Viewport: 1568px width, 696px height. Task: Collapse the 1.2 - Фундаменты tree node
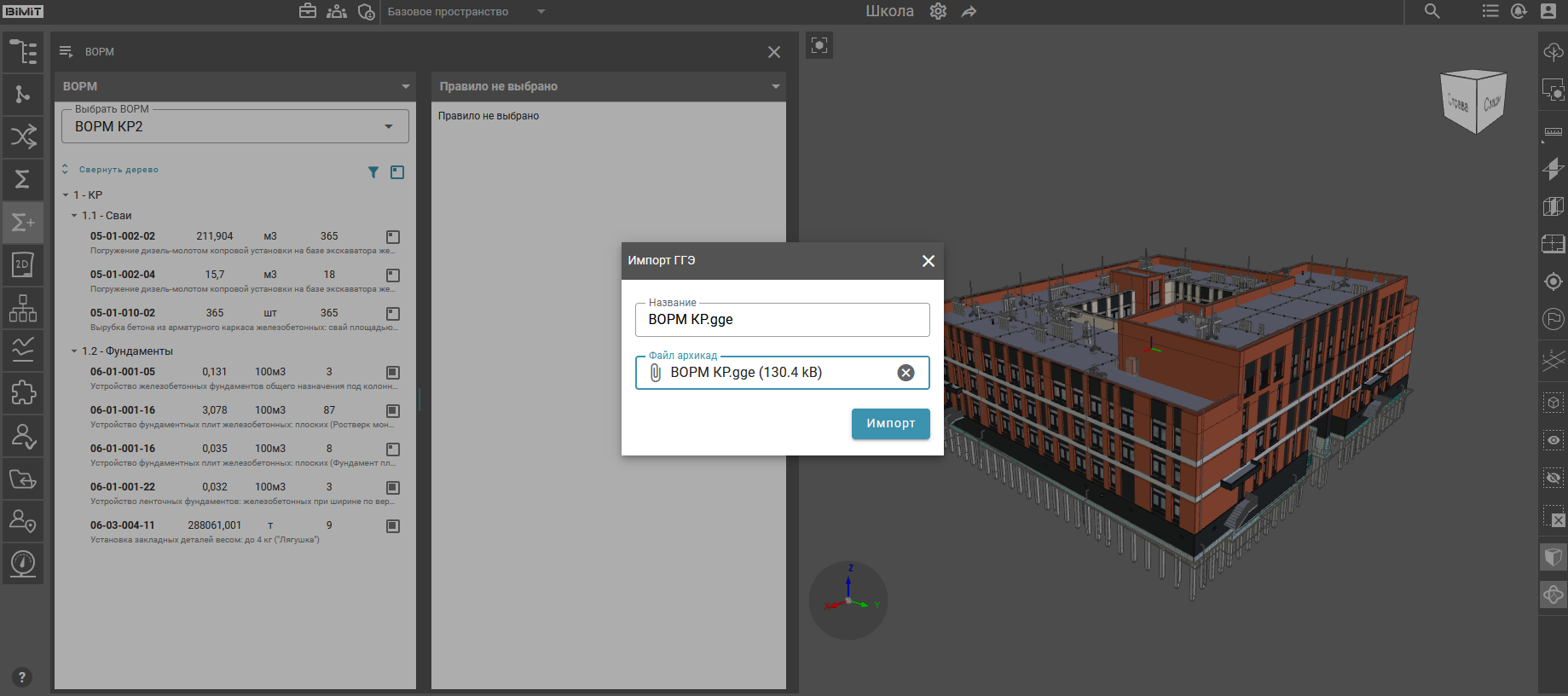coord(74,351)
